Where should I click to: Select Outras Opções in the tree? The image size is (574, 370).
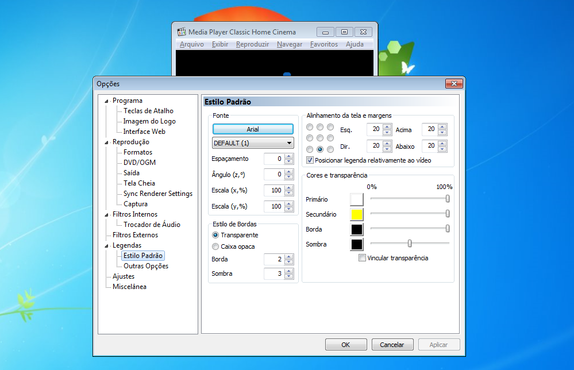click(x=146, y=266)
